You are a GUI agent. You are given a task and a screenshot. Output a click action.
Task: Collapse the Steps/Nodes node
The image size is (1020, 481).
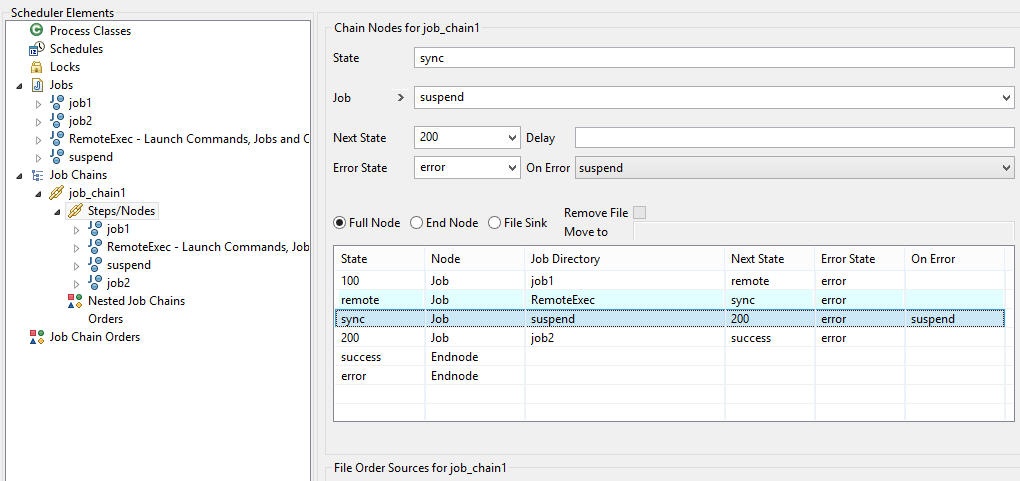tap(57, 212)
